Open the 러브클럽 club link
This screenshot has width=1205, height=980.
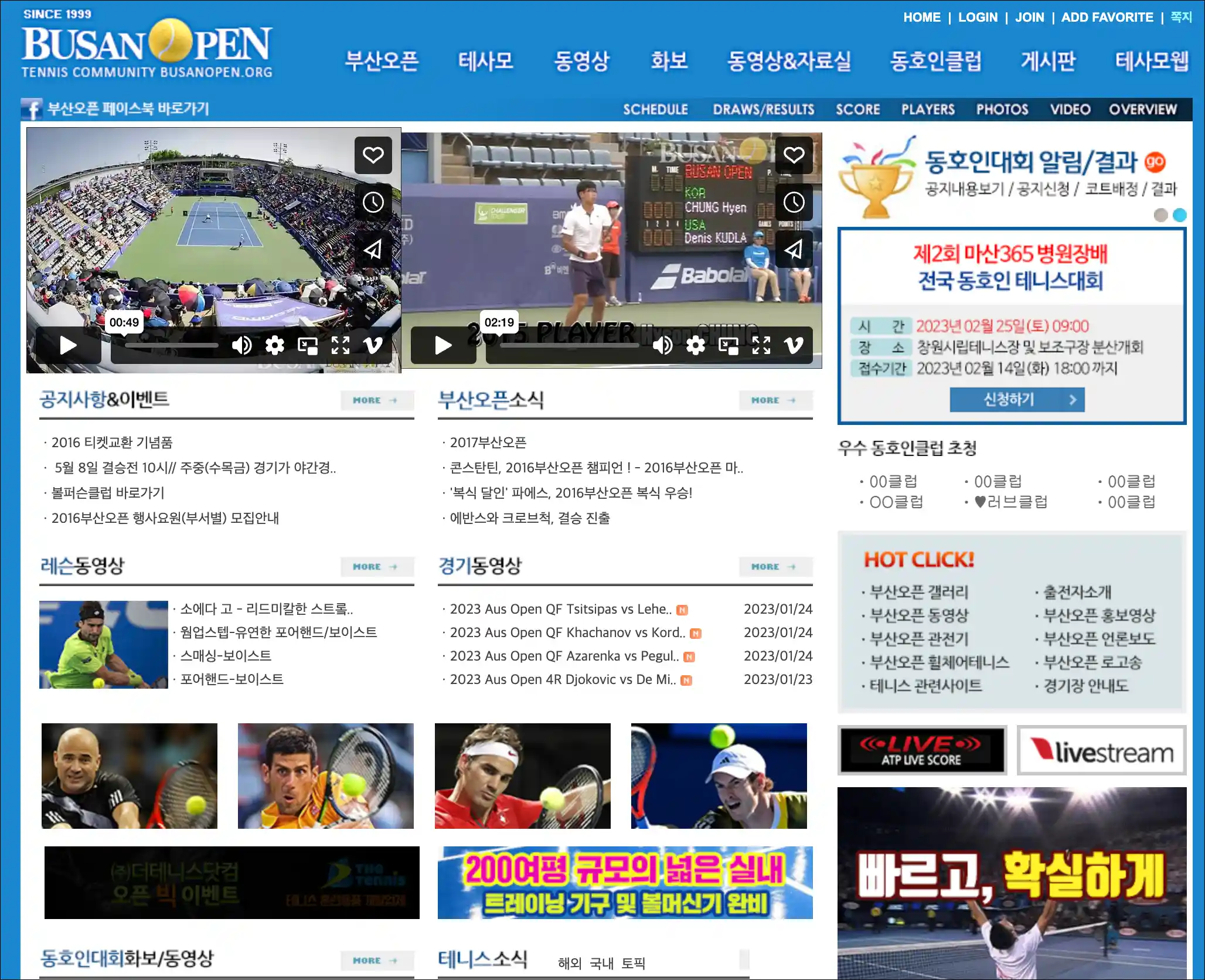point(1011,502)
